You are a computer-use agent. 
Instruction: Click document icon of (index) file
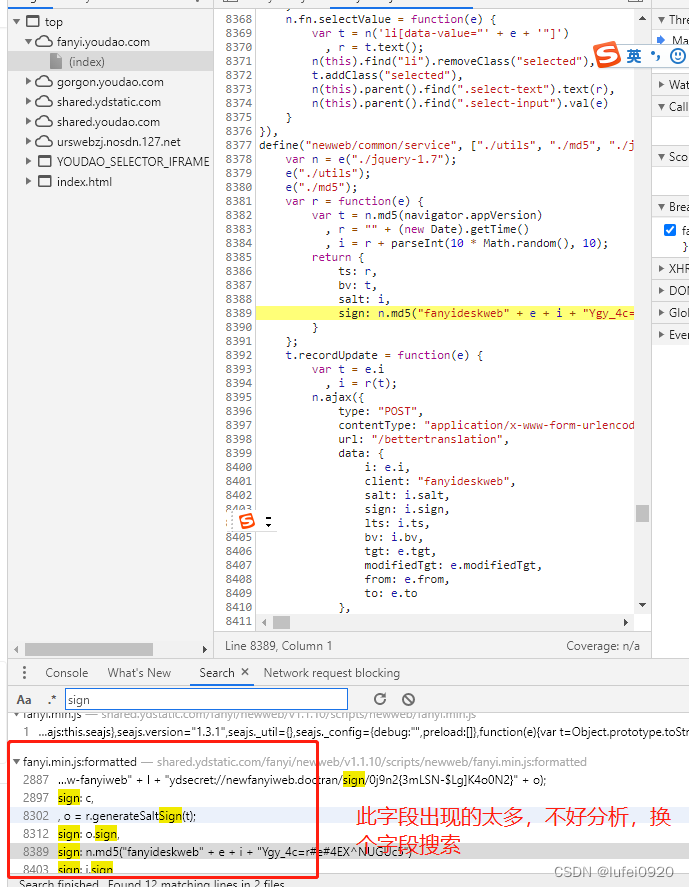[x=55, y=61]
